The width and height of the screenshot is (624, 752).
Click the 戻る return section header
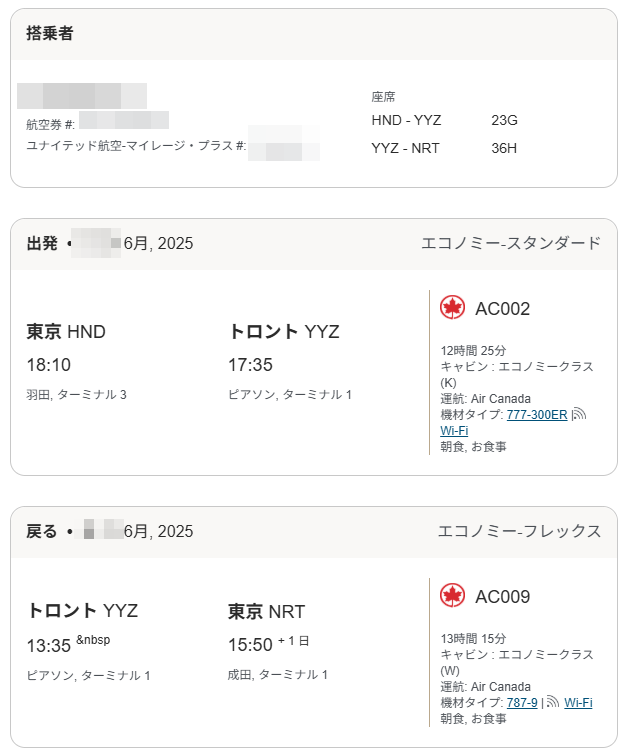[x=314, y=531]
